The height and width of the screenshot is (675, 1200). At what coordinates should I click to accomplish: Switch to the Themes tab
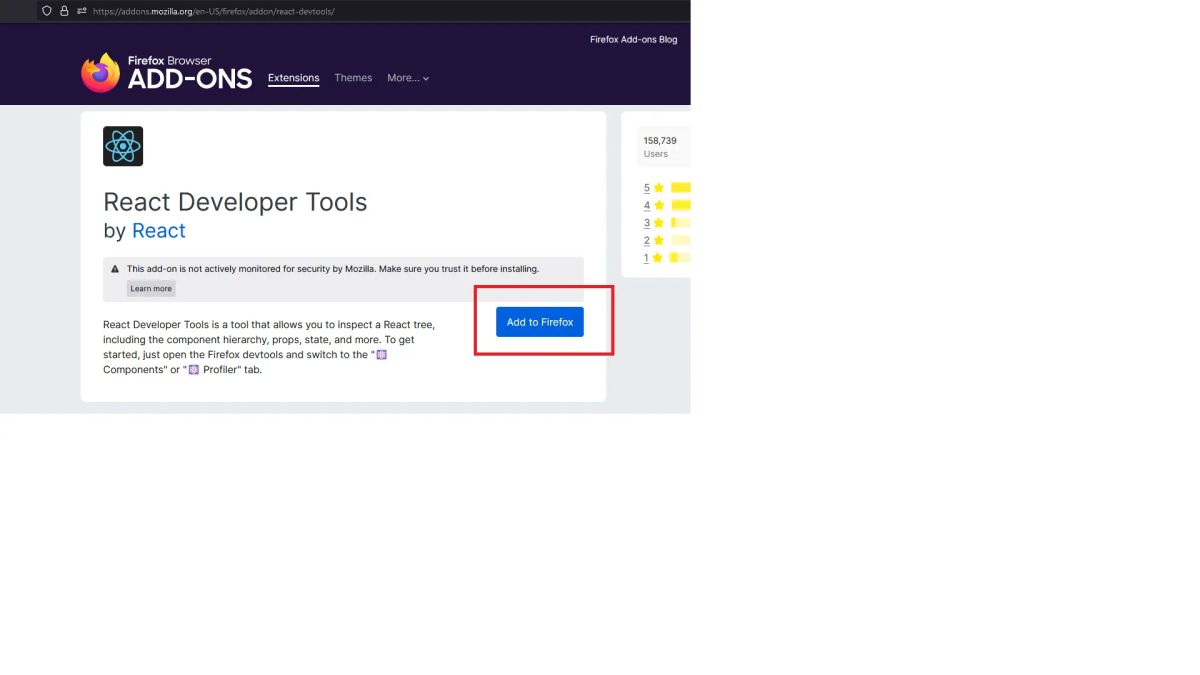coord(353,77)
